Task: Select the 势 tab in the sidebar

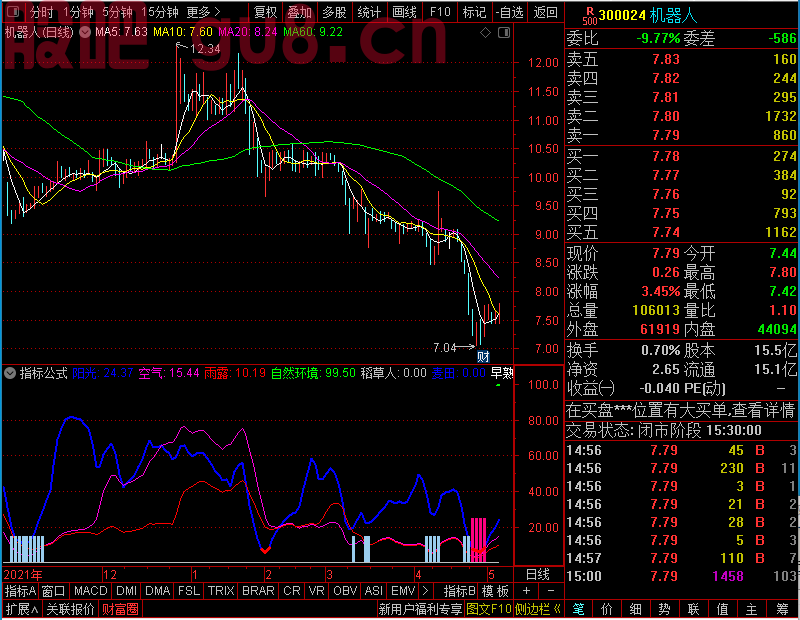Action: (x=664, y=609)
